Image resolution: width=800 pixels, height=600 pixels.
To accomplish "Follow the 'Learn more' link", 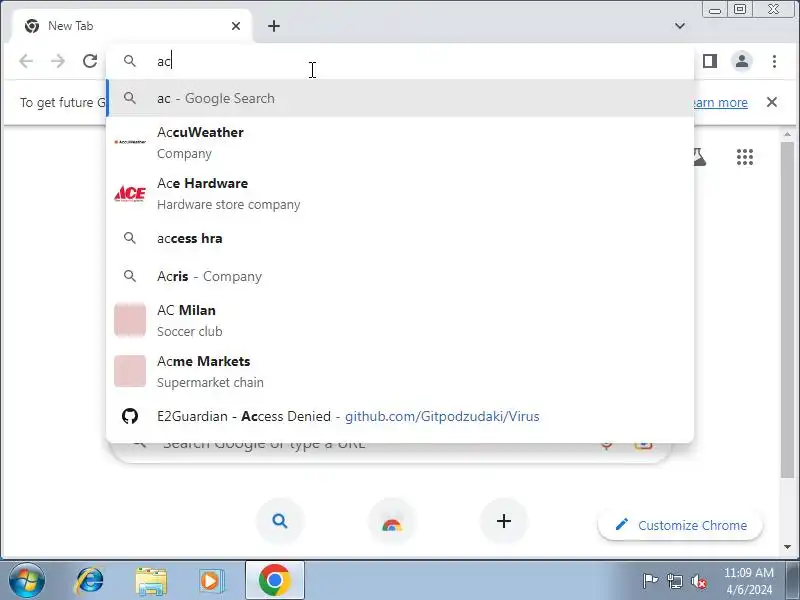I will click(x=720, y=103).
